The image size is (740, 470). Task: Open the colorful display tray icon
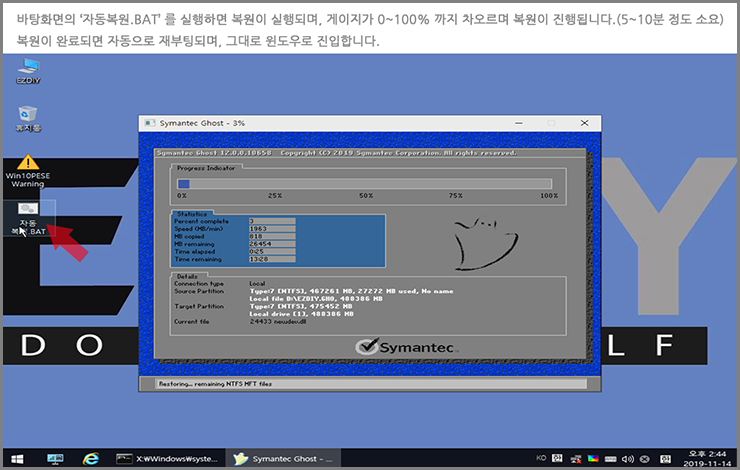(x=593, y=459)
